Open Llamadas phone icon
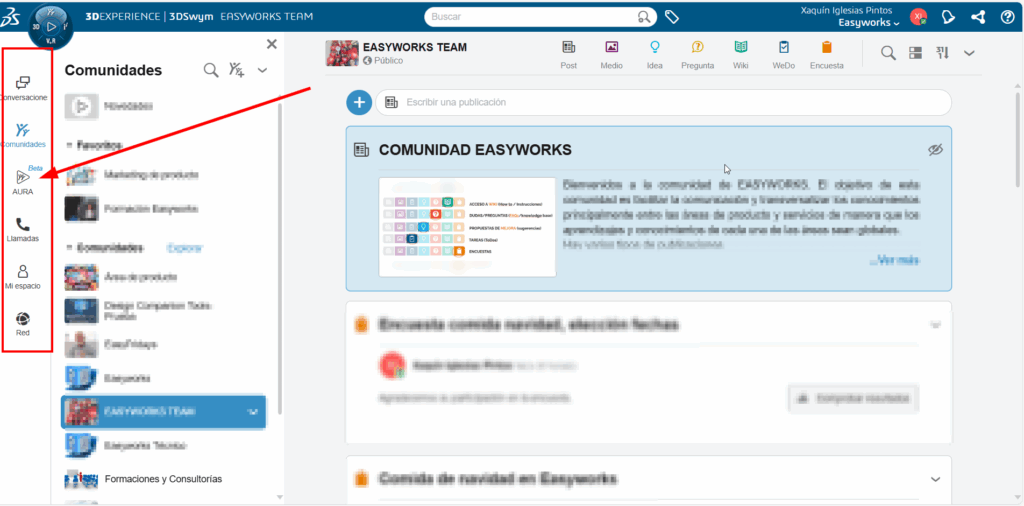The height and width of the screenshot is (506, 1024). [x=23, y=230]
